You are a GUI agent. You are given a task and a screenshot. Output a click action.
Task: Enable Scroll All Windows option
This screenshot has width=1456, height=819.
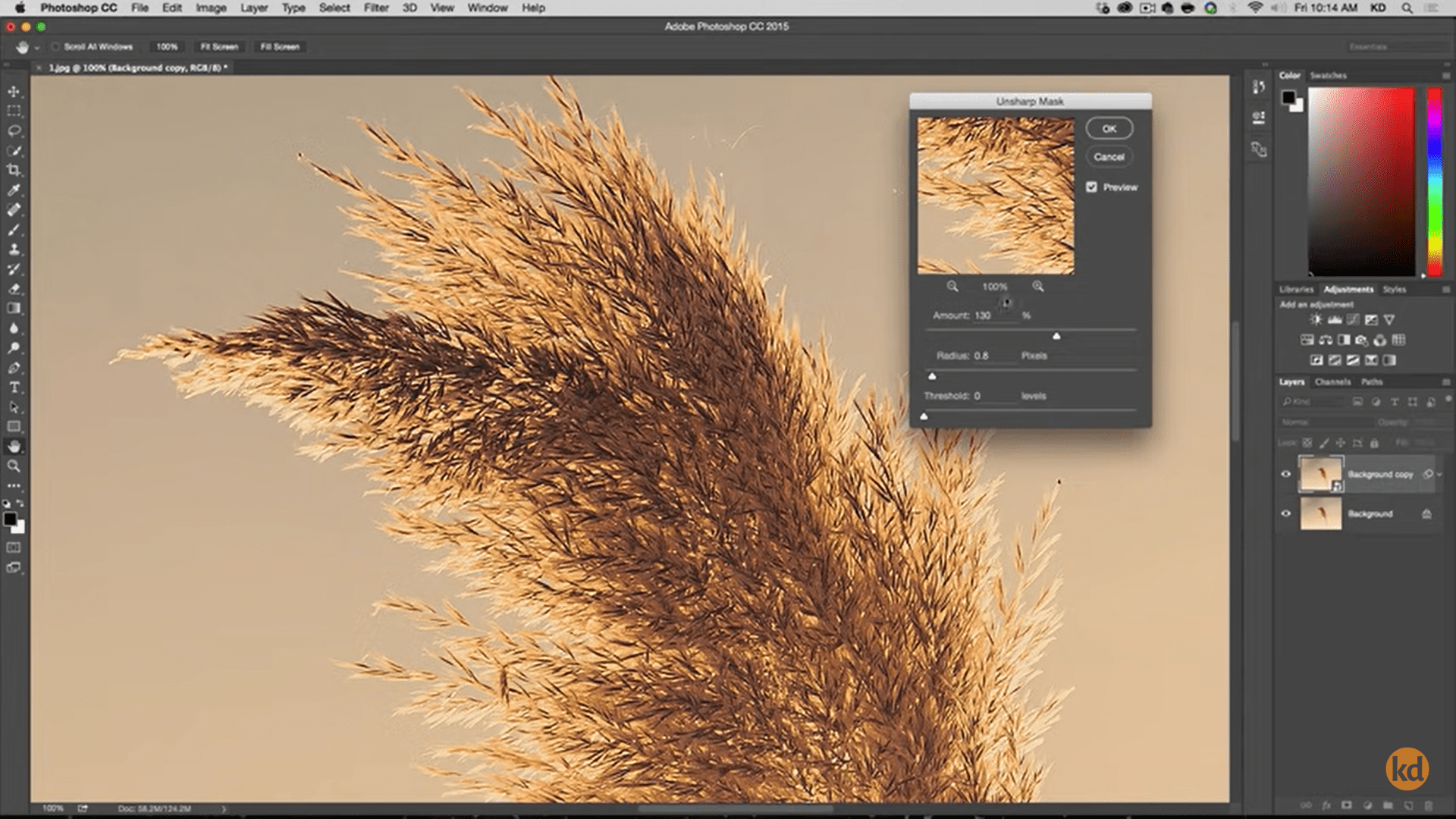click(55, 47)
